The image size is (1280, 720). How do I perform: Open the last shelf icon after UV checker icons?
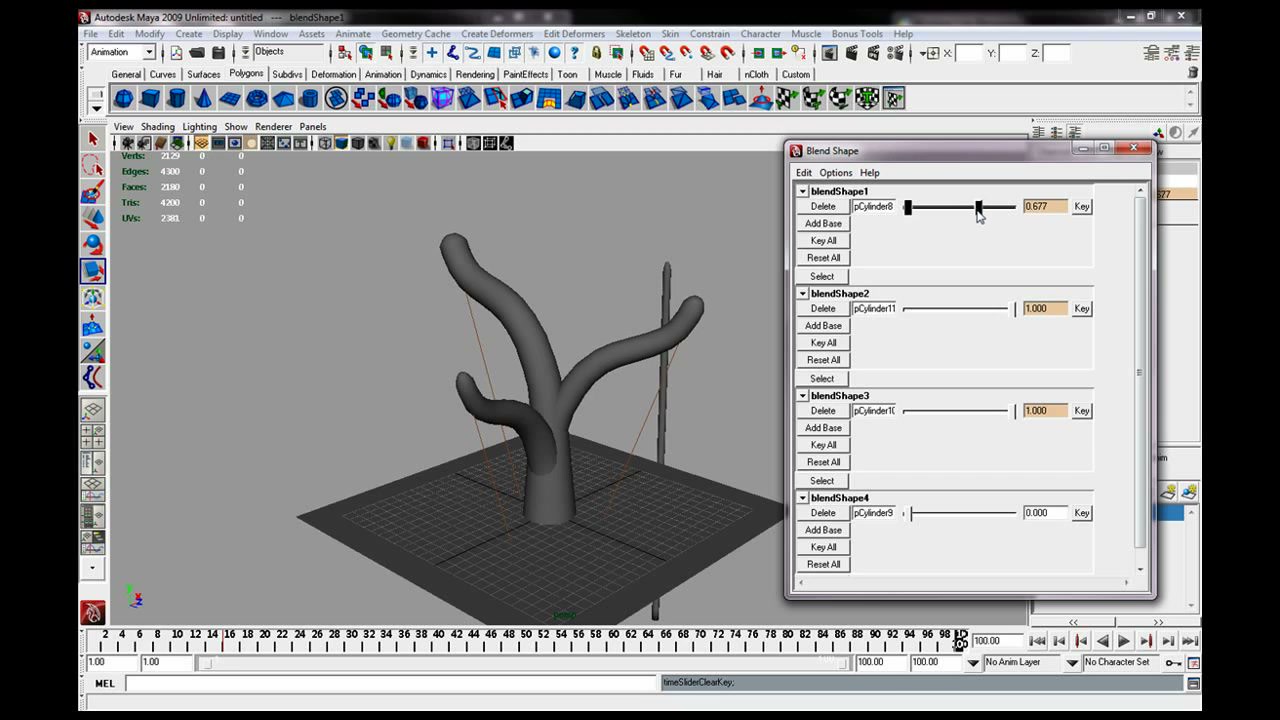(894, 98)
